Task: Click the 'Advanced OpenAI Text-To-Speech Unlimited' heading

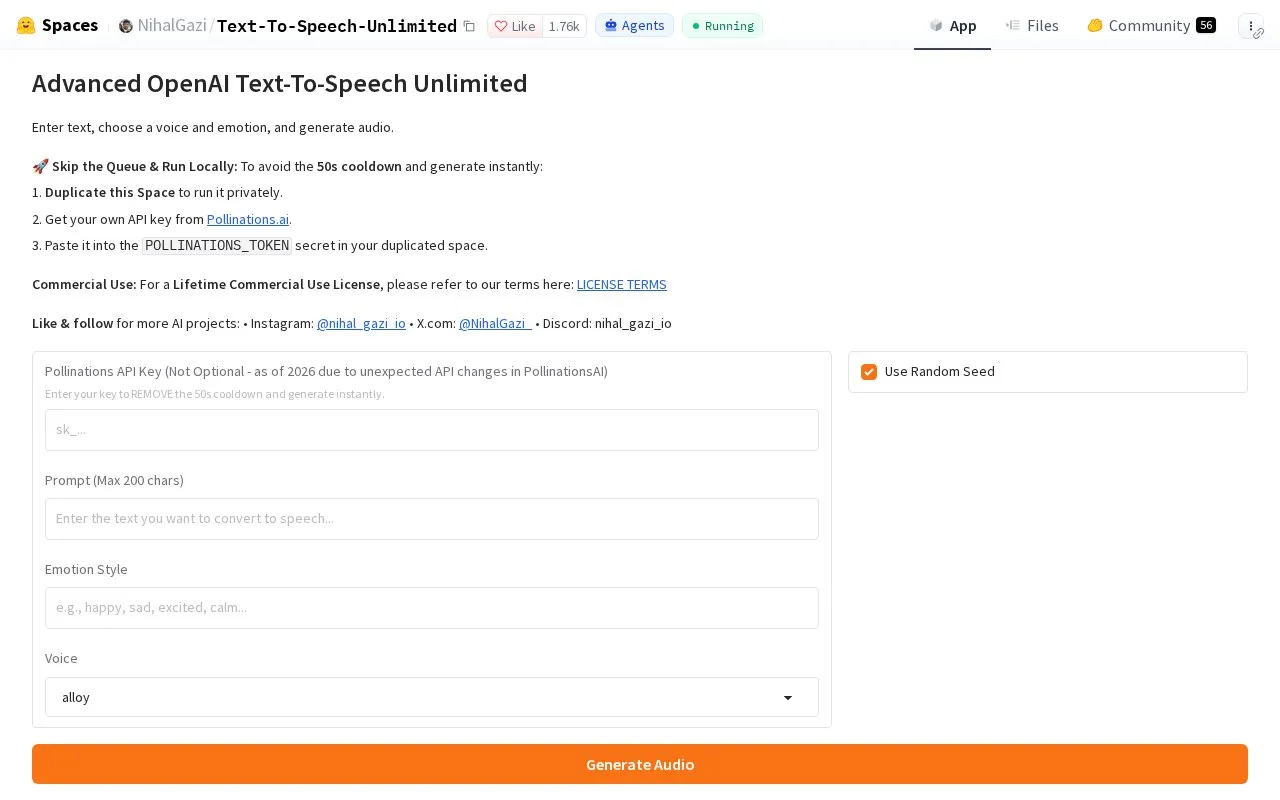Action: point(280,83)
